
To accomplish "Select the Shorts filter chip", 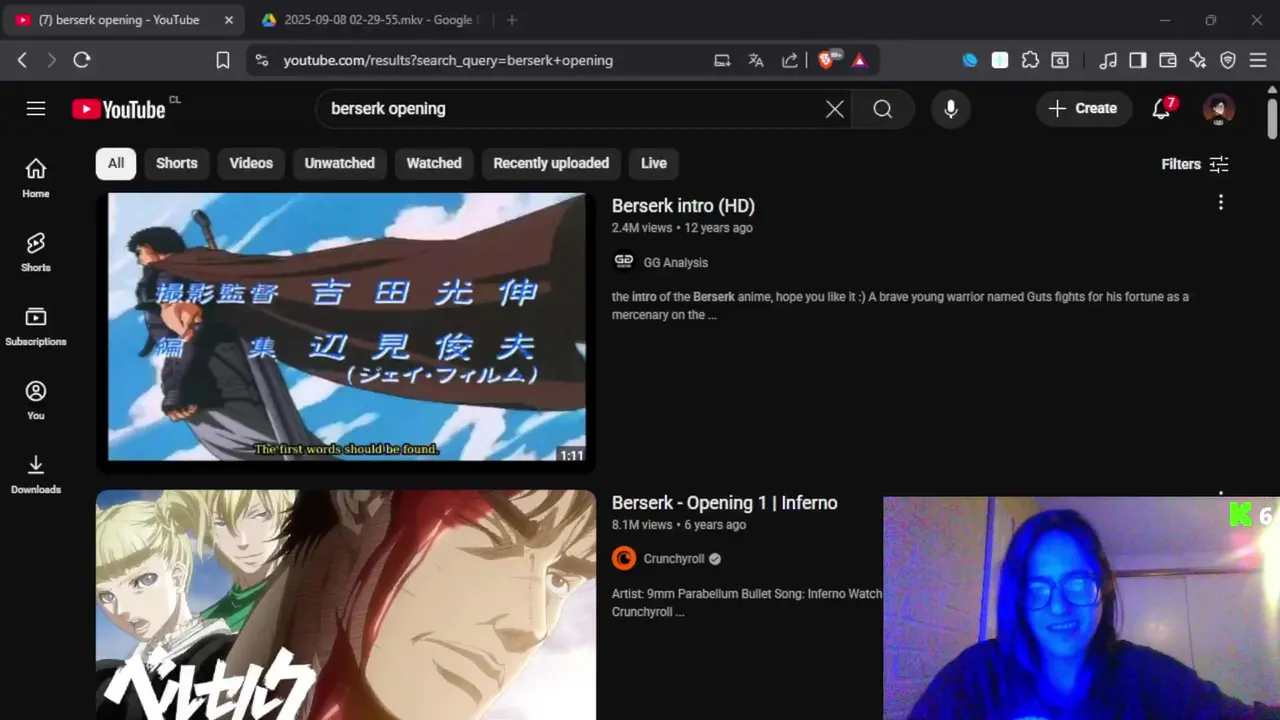I will pyautogui.click(x=177, y=163).
